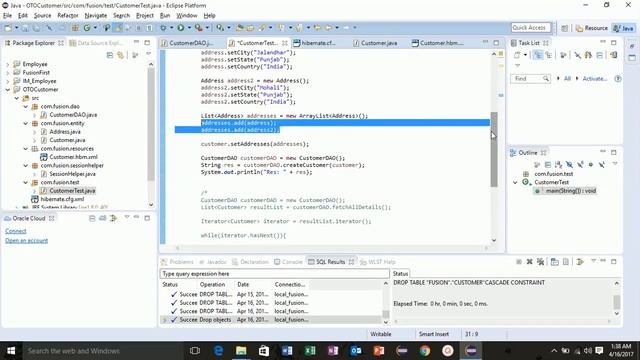640x360 pixels.
Task: Collapse the com.fusion.dao package
Action: tap(26, 106)
